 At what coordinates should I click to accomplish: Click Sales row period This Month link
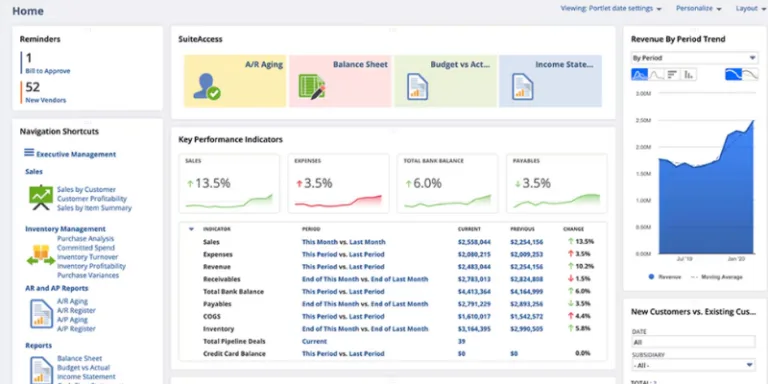coord(320,242)
